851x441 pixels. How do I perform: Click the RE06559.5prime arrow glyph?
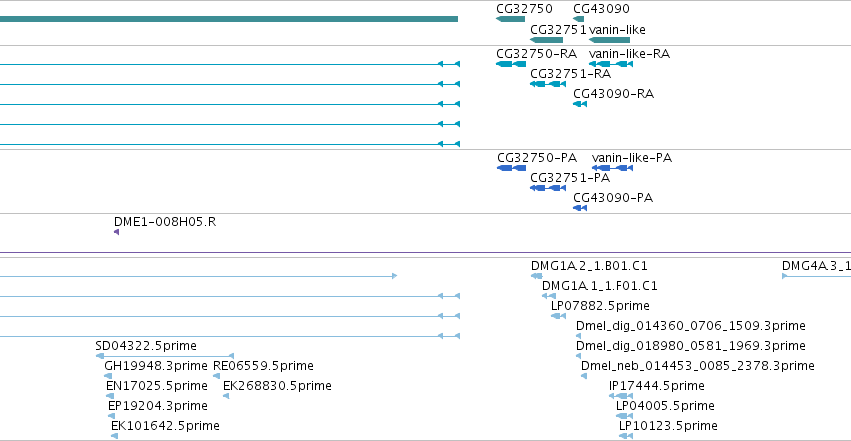coord(216,376)
